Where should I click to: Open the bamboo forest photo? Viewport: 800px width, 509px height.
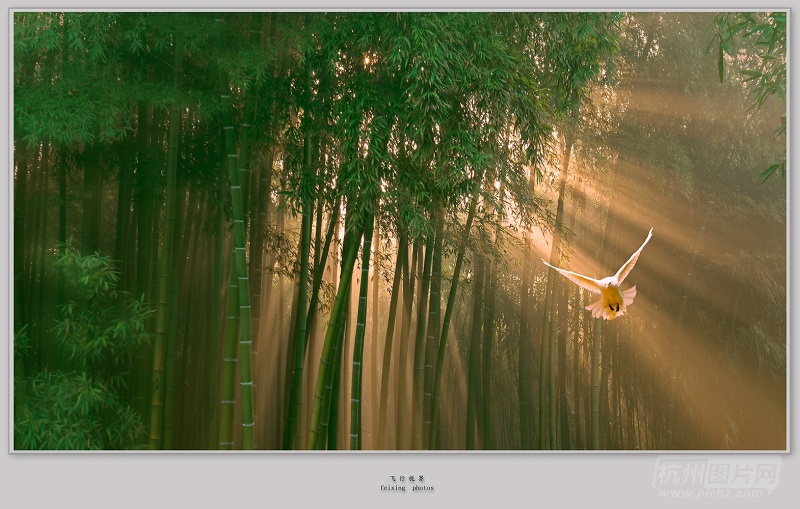click(x=400, y=231)
